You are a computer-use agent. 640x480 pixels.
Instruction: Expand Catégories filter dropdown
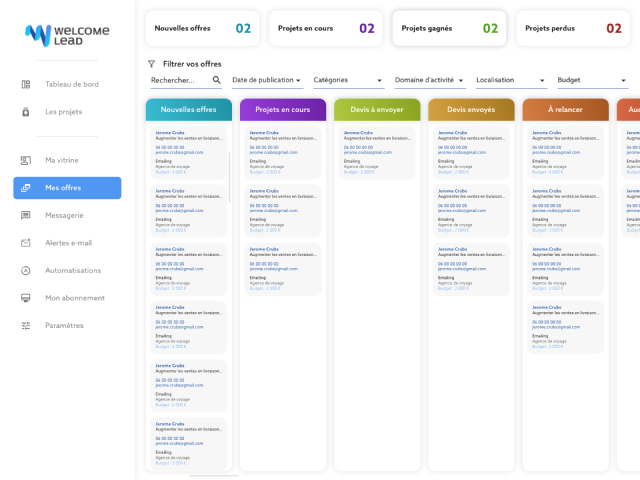(348, 80)
